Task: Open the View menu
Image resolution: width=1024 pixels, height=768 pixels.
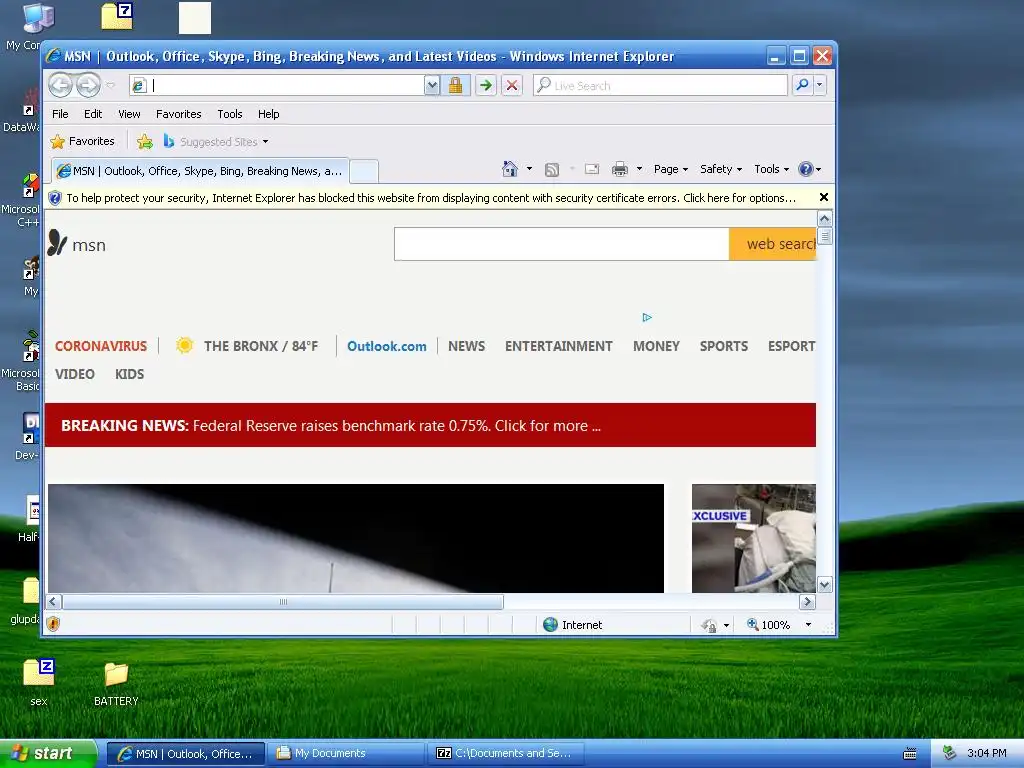Action: [129, 114]
